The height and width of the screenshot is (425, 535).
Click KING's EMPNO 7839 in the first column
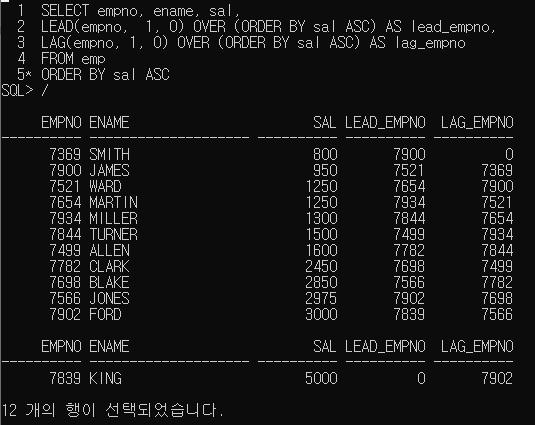(65, 378)
